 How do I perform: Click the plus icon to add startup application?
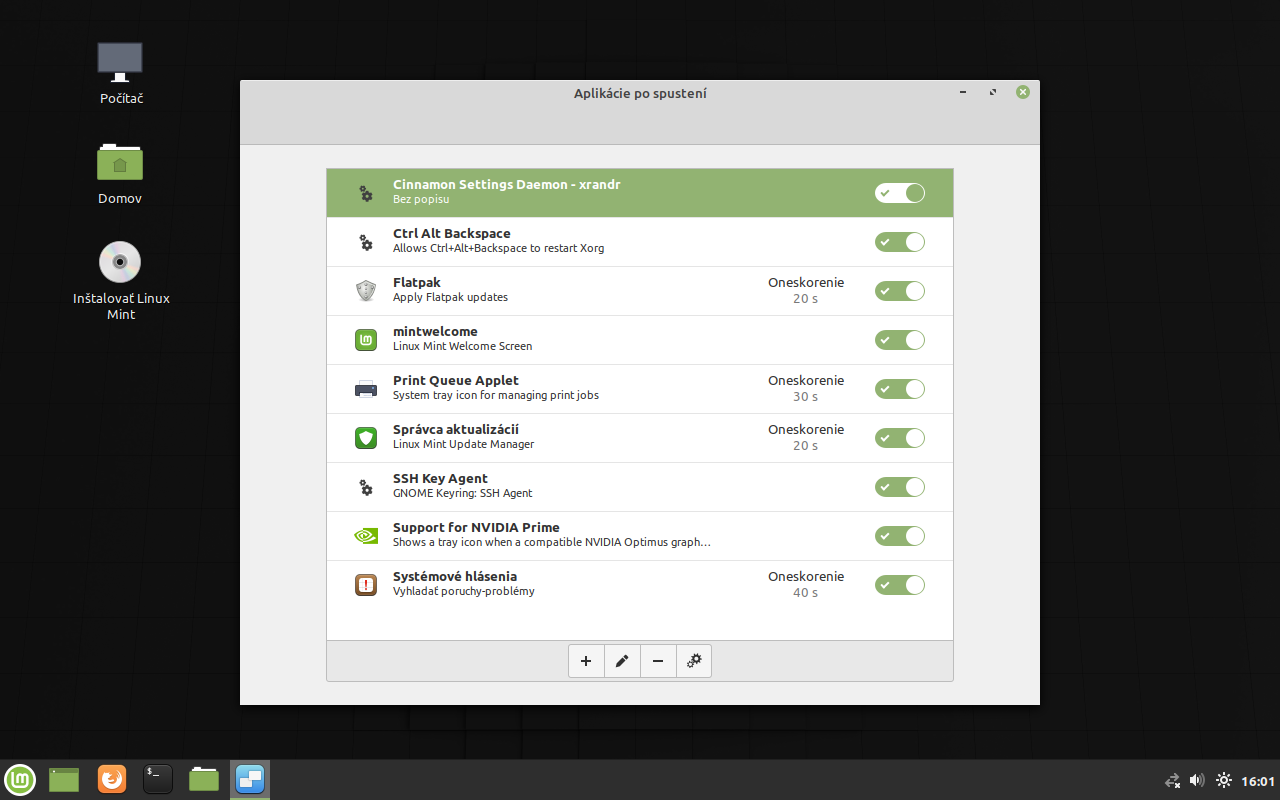pyautogui.click(x=586, y=661)
